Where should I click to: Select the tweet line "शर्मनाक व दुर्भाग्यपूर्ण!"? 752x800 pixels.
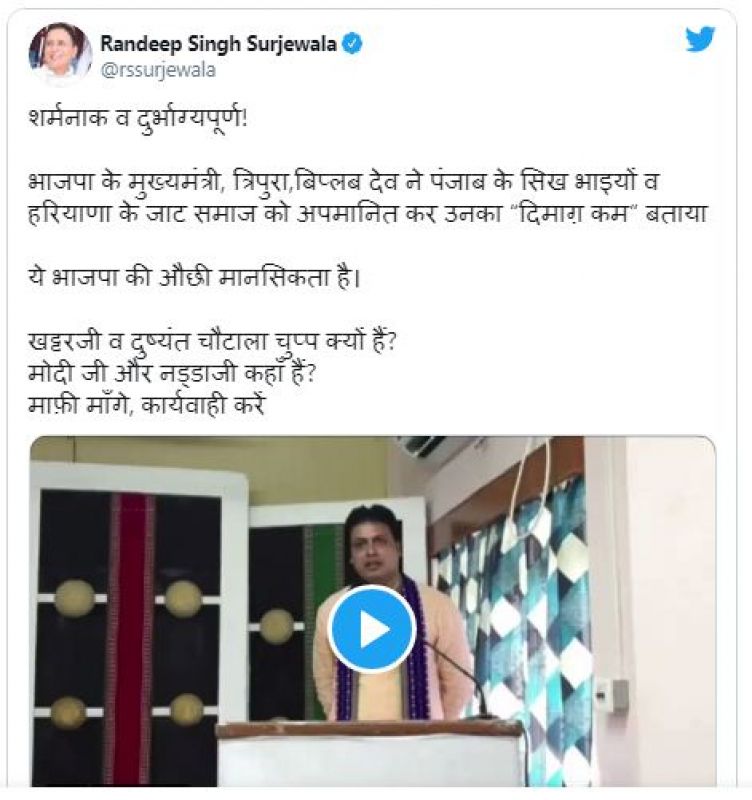(x=138, y=120)
